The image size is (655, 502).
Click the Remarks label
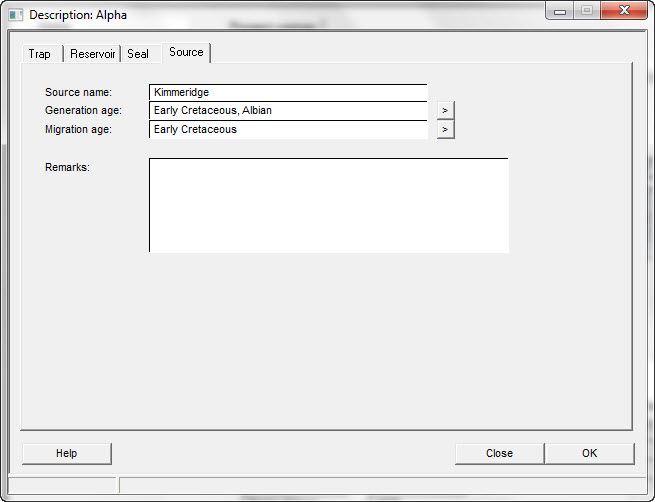tap(68, 167)
